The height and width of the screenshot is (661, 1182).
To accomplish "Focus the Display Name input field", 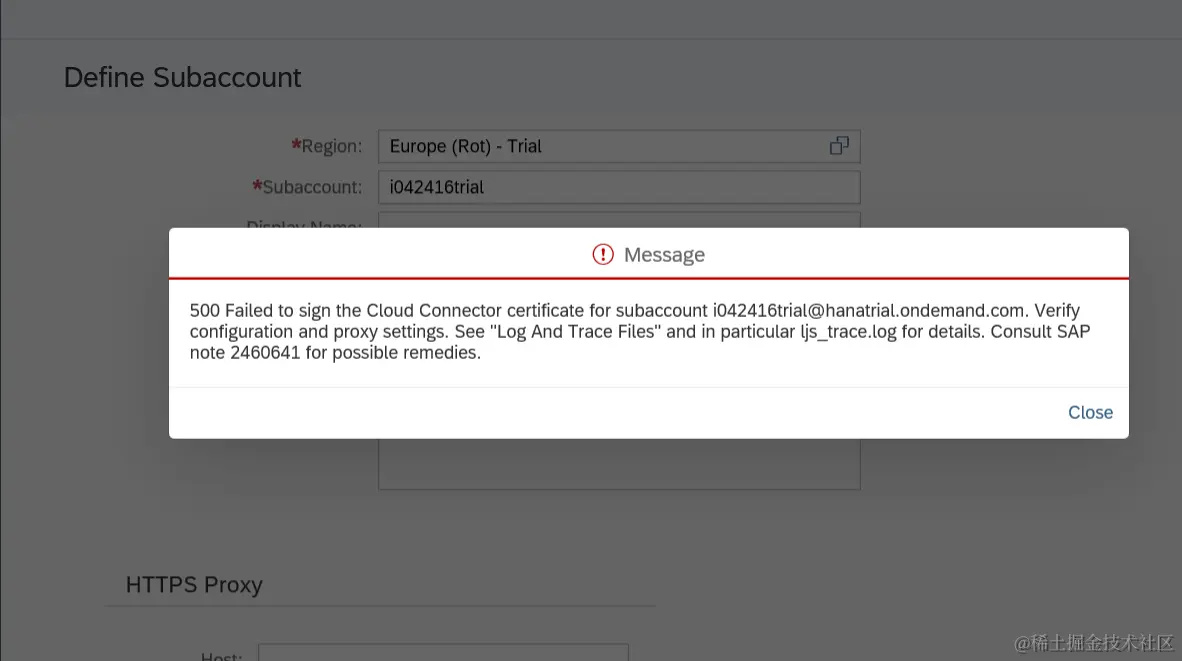I will click(x=618, y=220).
